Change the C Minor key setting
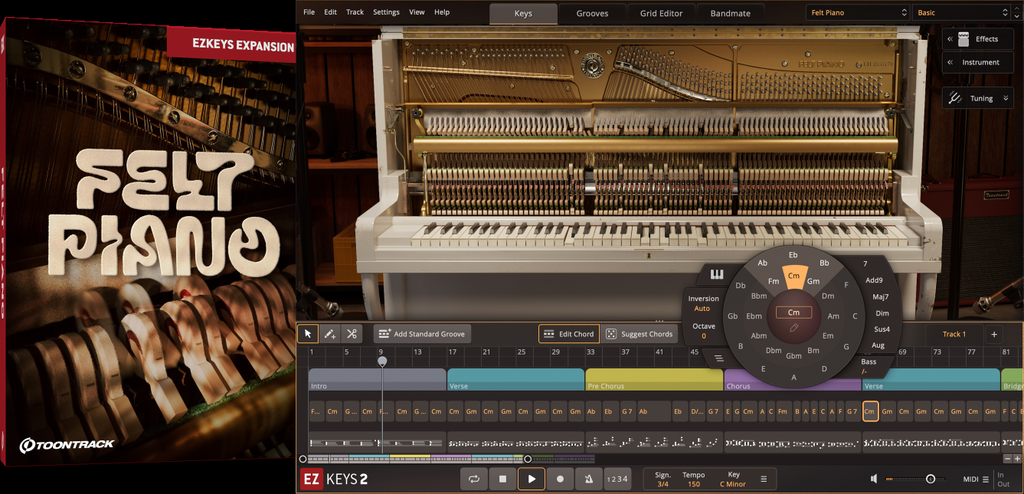Image resolution: width=1024 pixels, height=494 pixels. pyautogui.click(x=733, y=484)
